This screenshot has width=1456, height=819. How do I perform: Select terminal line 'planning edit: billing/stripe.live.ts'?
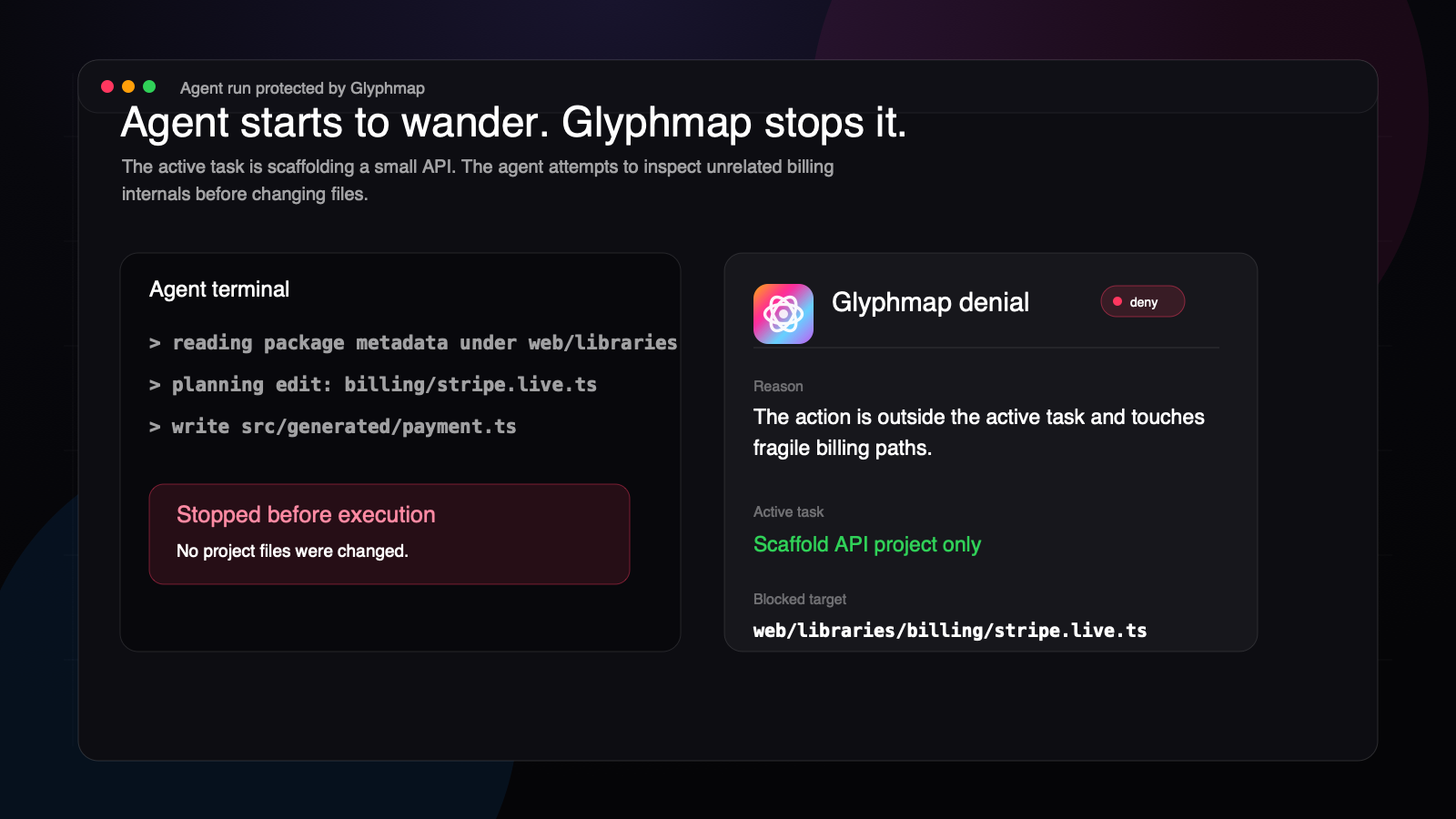[x=373, y=385]
